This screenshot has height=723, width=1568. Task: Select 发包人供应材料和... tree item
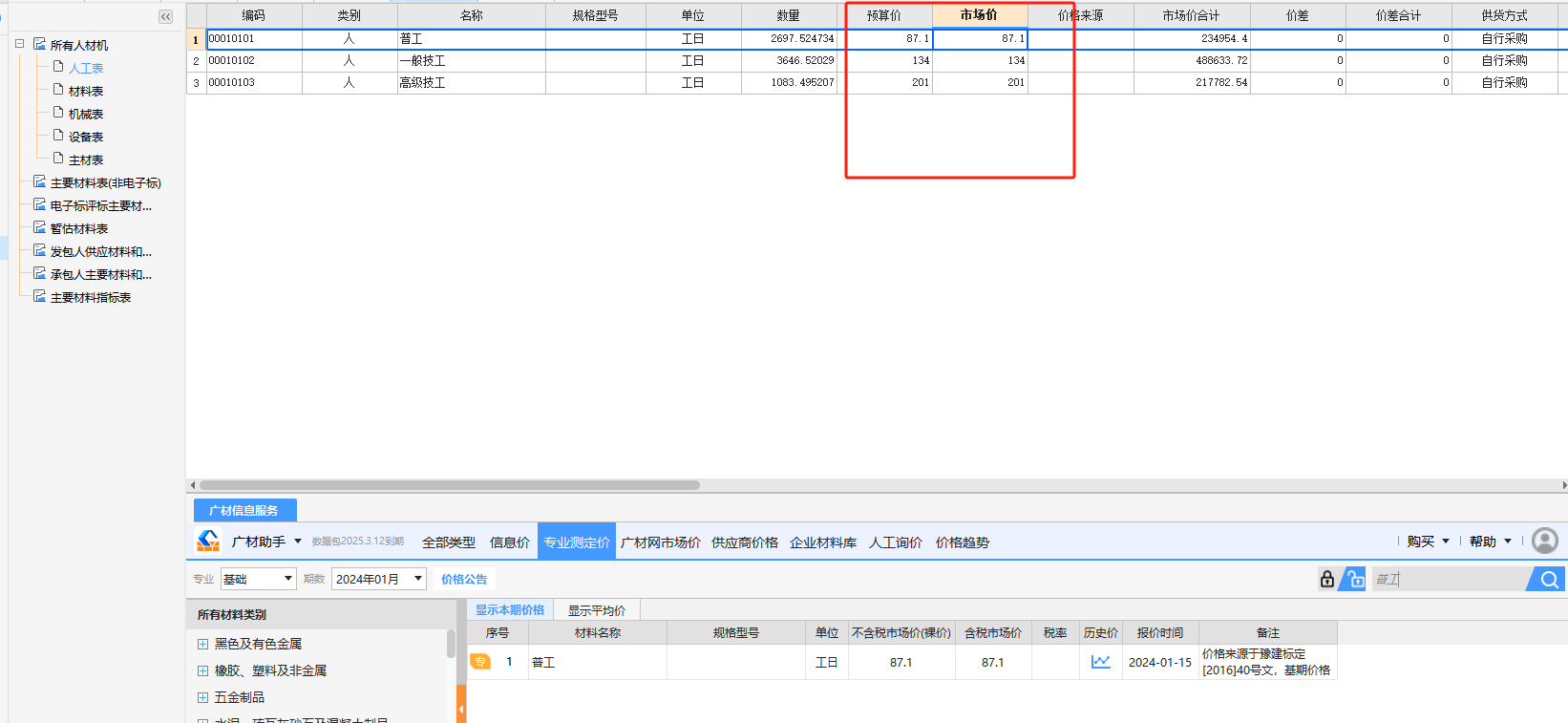[101, 251]
